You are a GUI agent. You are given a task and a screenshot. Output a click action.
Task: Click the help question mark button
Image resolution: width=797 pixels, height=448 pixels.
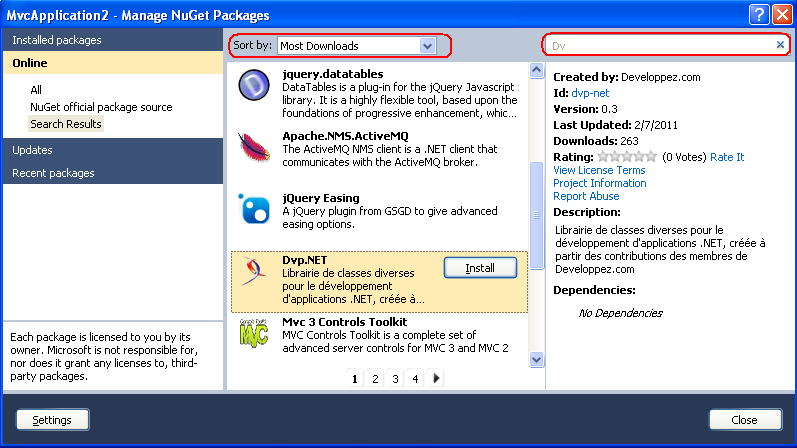pos(759,14)
